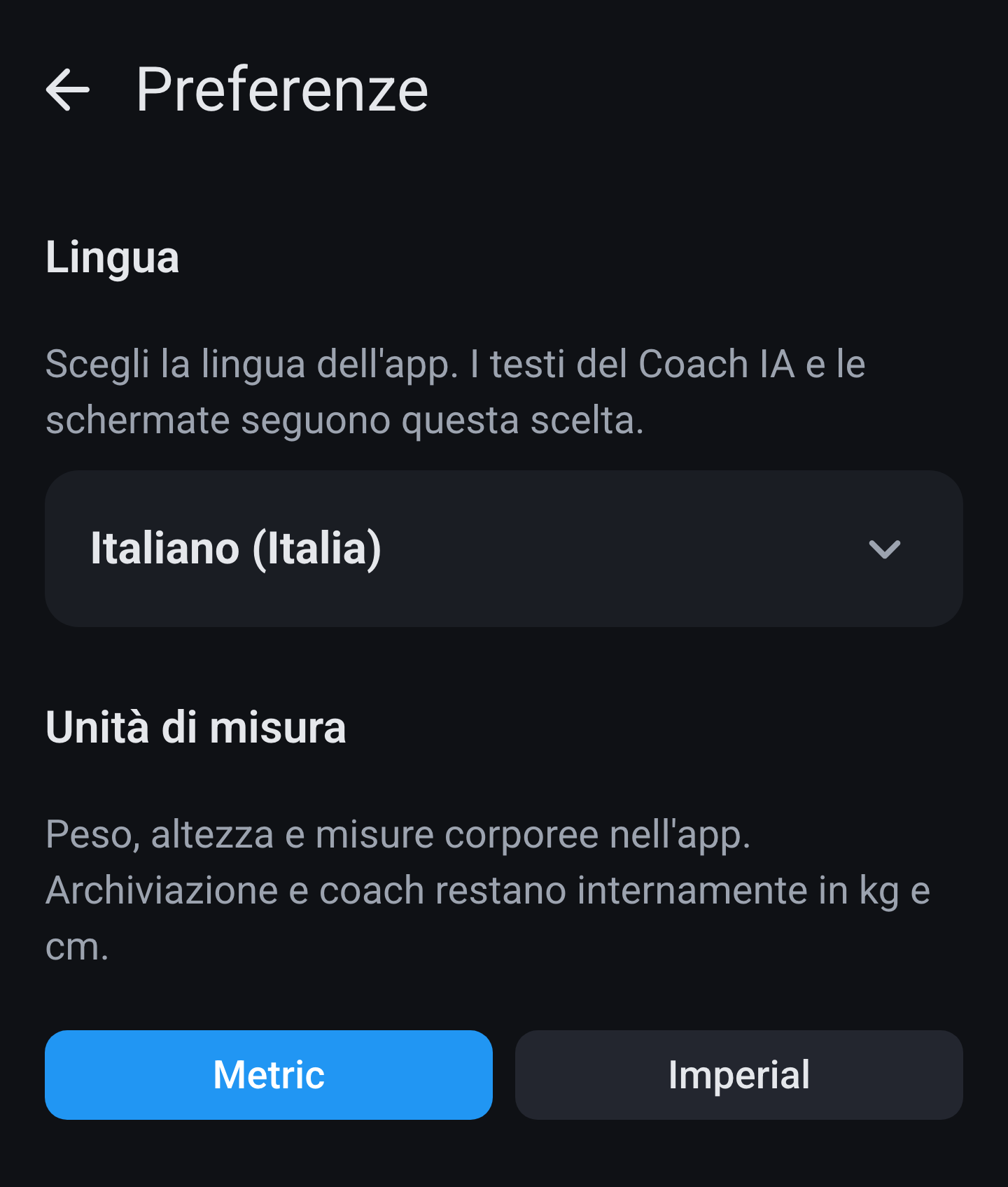Viewport: 1008px width, 1187px height.
Task: Choose Metric as measurement system
Action: tap(269, 1074)
